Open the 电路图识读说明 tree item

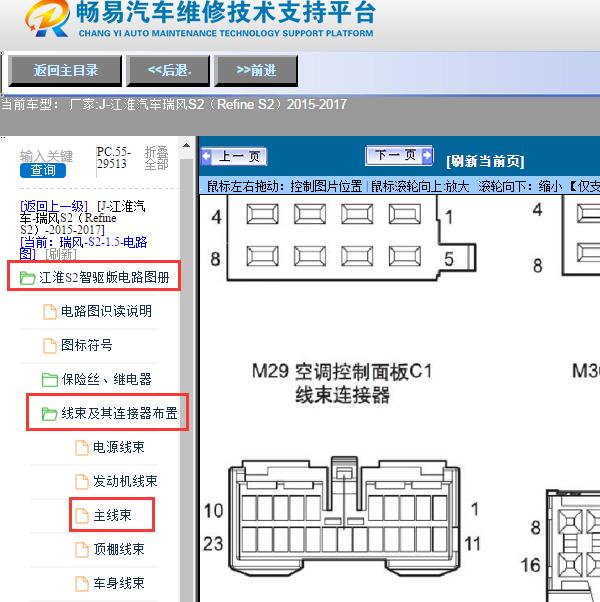(x=106, y=311)
